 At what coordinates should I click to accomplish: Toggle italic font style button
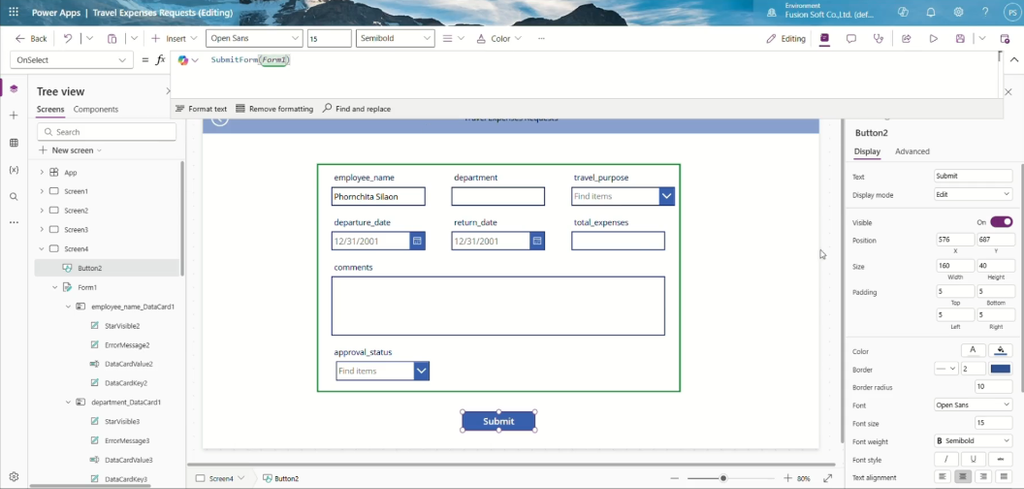tap(946, 460)
